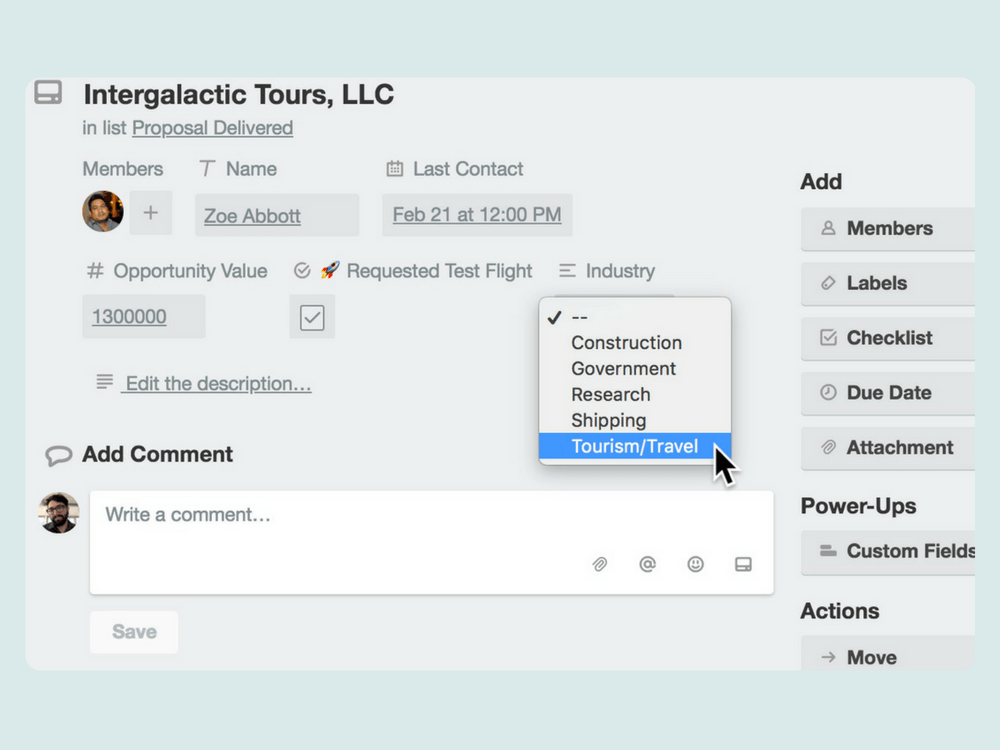The height and width of the screenshot is (750, 1000).
Task: Open the emoji picker in comment box
Action: 696,565
